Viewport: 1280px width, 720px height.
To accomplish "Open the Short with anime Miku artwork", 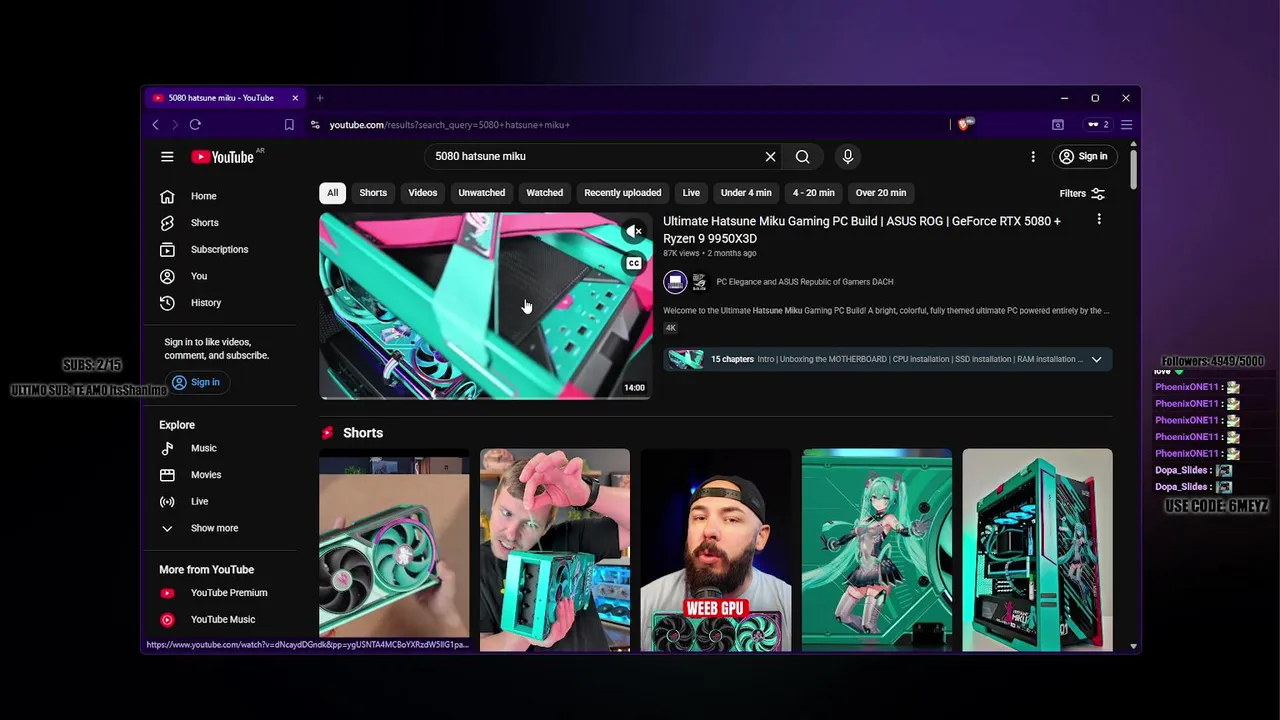I will (x=876, y=550).
